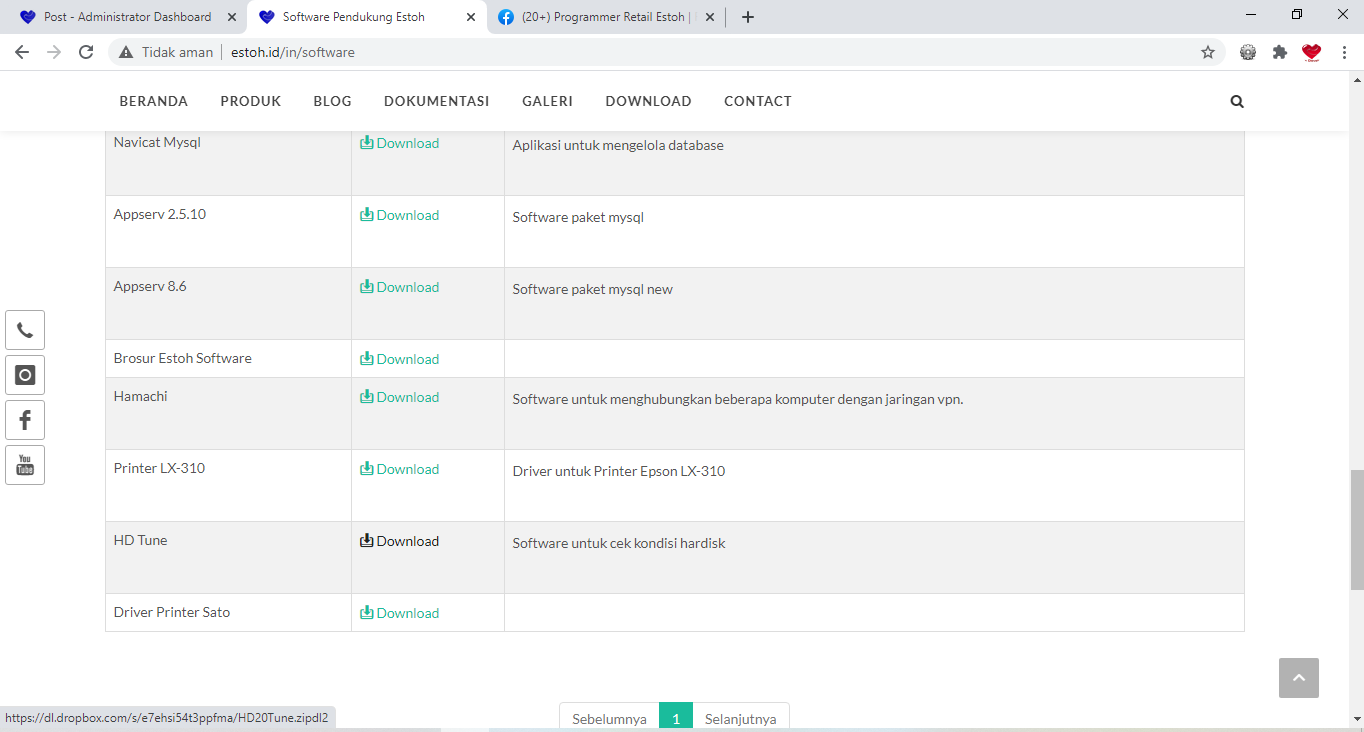Screen dimensions: 1364x732
Task: Click text 'Software paket mysql new'
Action: 593,289
